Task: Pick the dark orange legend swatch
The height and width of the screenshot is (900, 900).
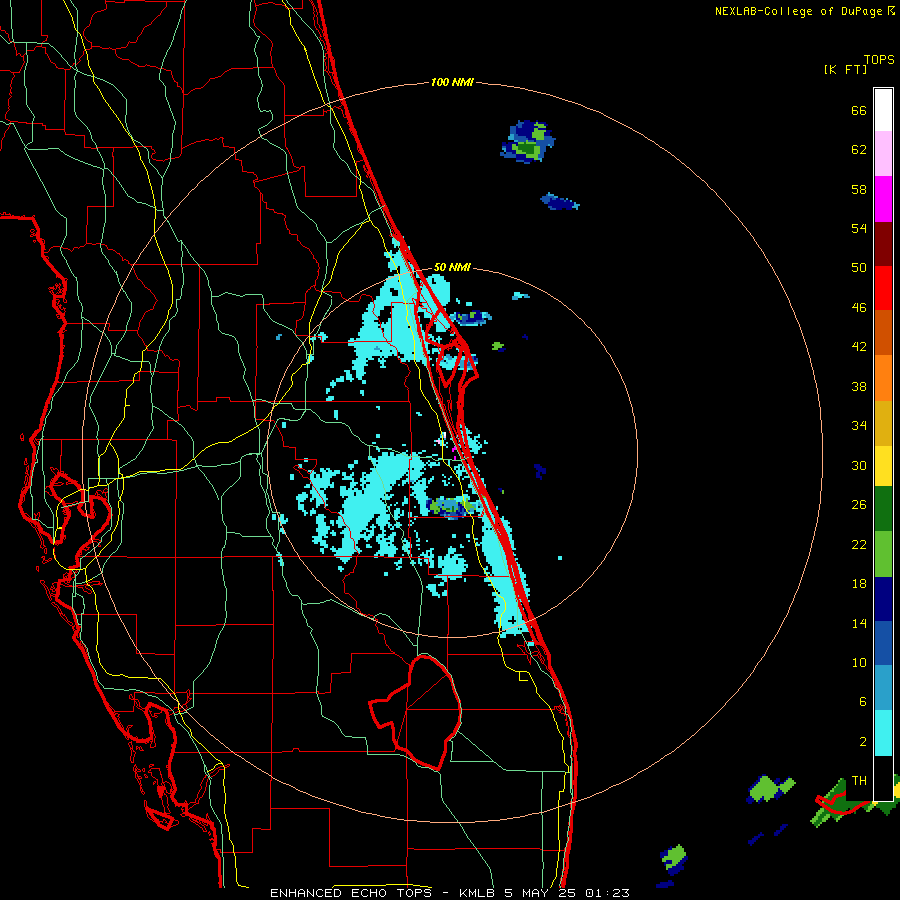Action: [883, 332]
